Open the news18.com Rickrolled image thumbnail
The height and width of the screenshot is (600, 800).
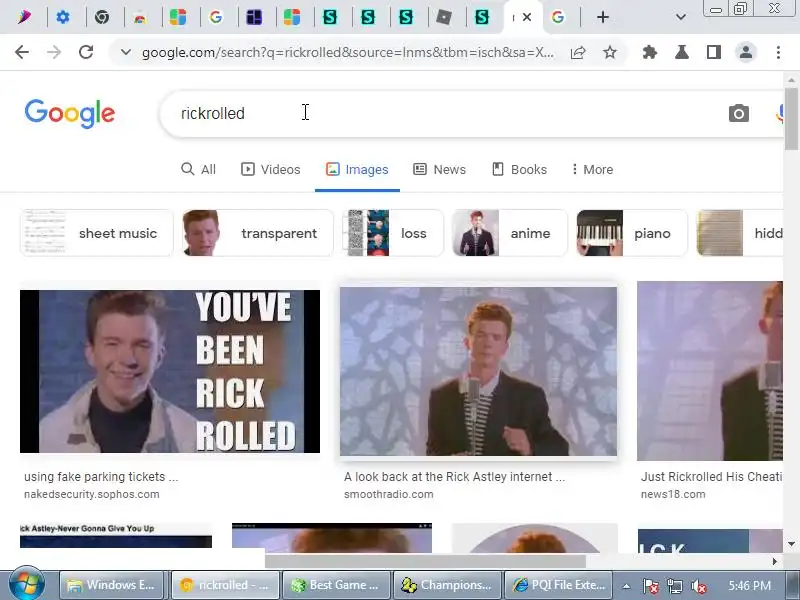pos(710,371)
